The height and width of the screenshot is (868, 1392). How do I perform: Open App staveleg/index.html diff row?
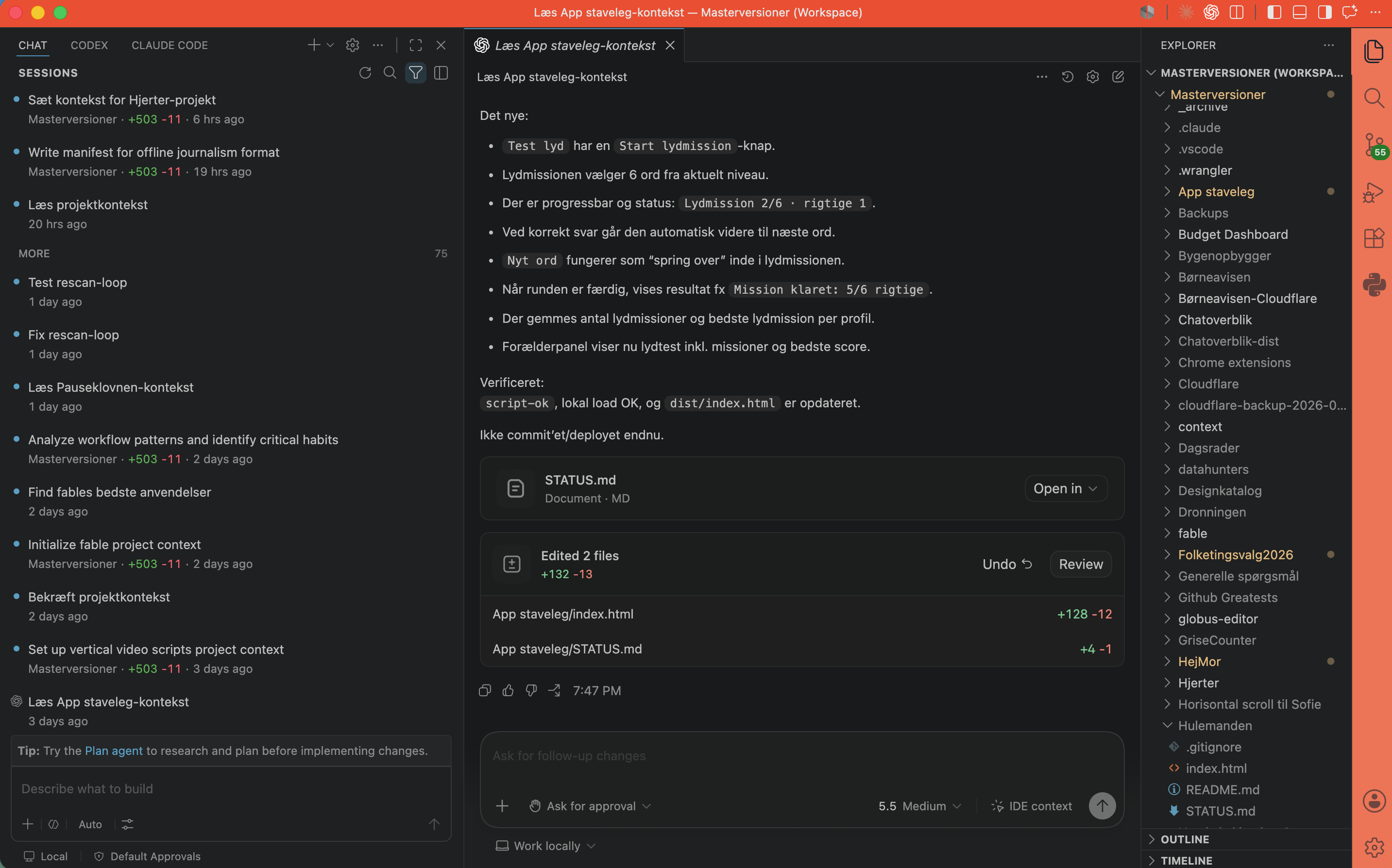pos(802,614)
